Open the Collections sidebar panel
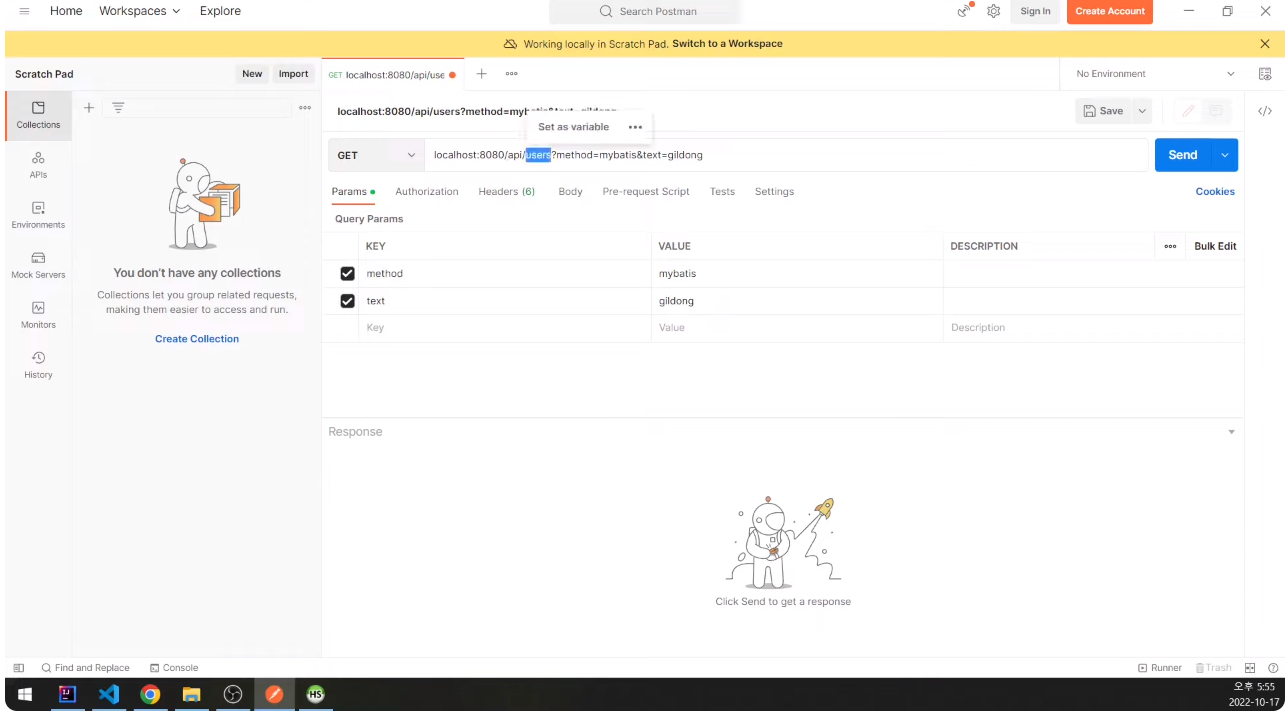This screenshot has width=1287, height=711. click(38, 115)
